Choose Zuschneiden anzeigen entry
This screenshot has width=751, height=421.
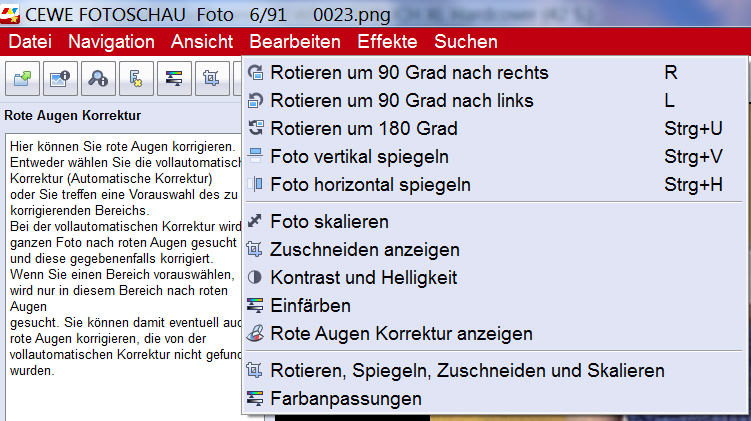click(495, 250)
